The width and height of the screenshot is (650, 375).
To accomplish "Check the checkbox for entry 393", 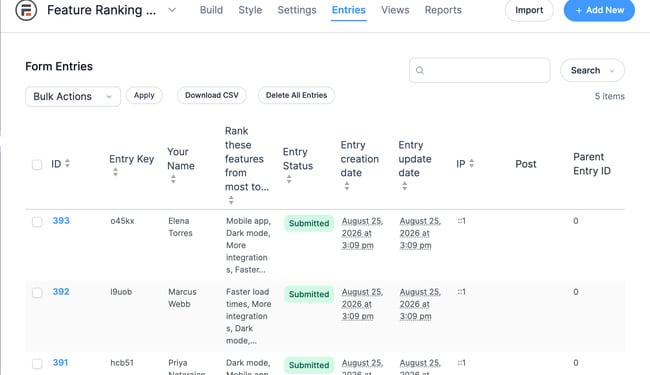I will pyautogui.click(x=37, y=222).
